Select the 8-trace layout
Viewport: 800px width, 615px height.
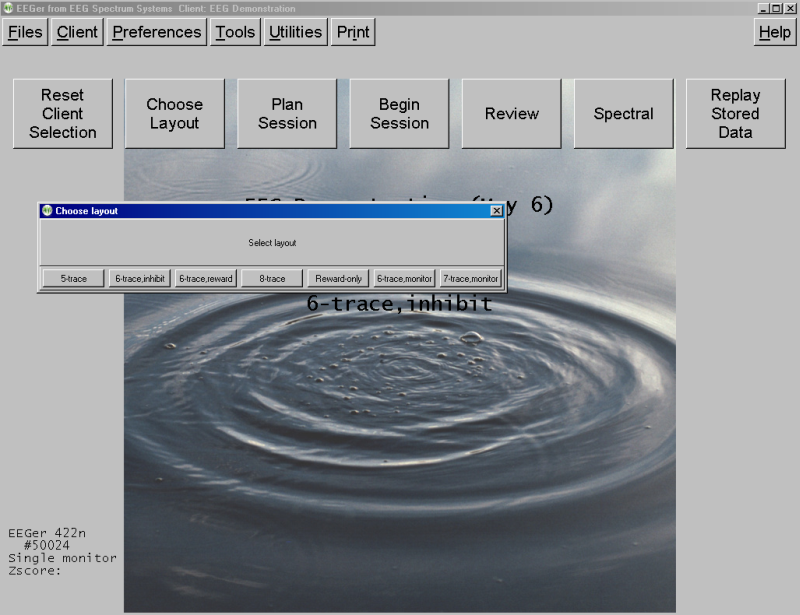click(x=272, y=279)
